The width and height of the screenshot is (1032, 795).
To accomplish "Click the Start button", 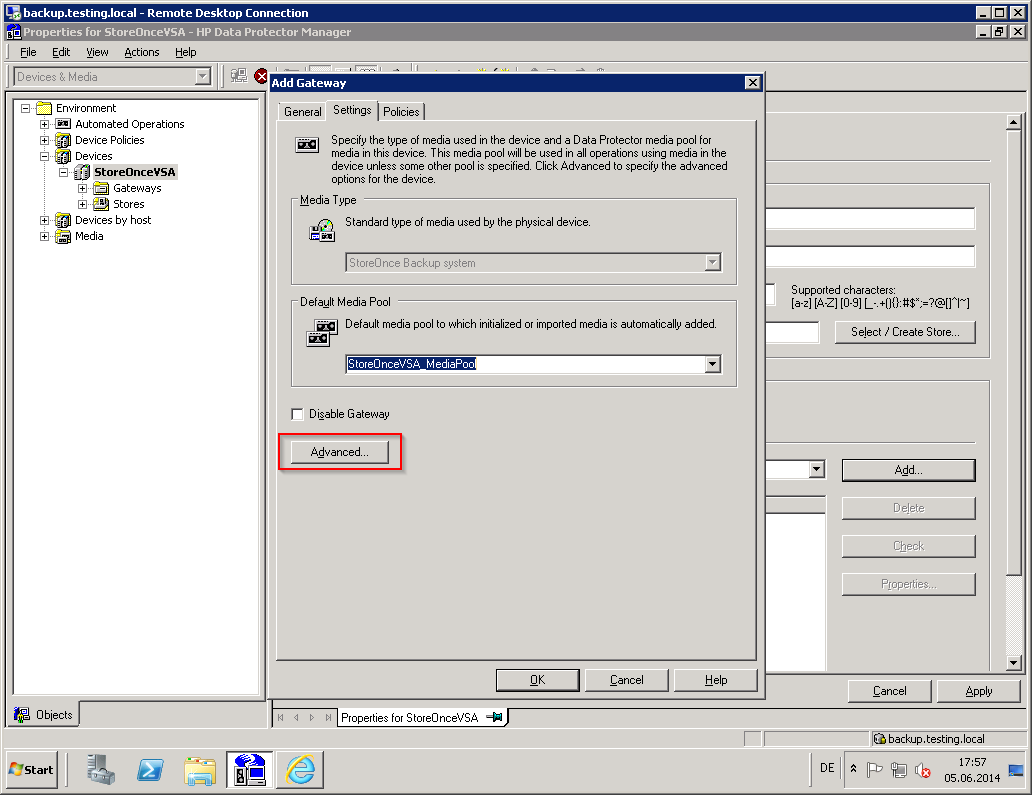I will 32,769.
